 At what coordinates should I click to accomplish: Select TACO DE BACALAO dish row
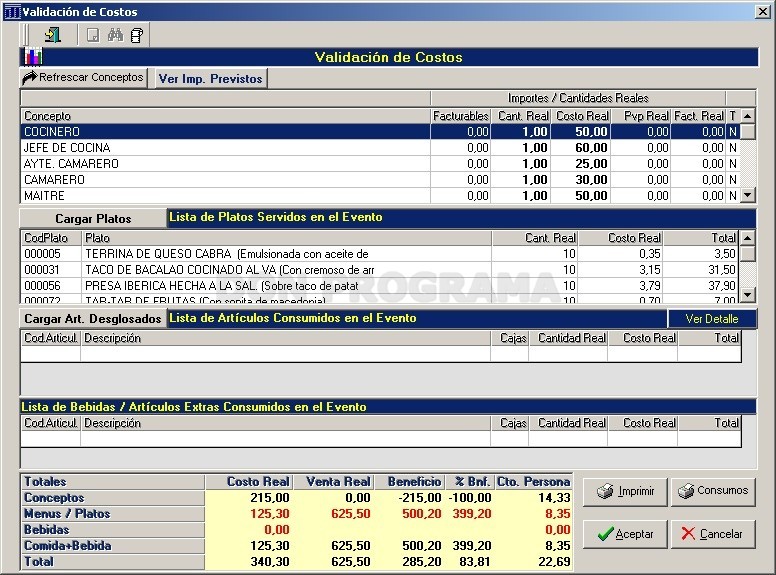tap(379, 270)
